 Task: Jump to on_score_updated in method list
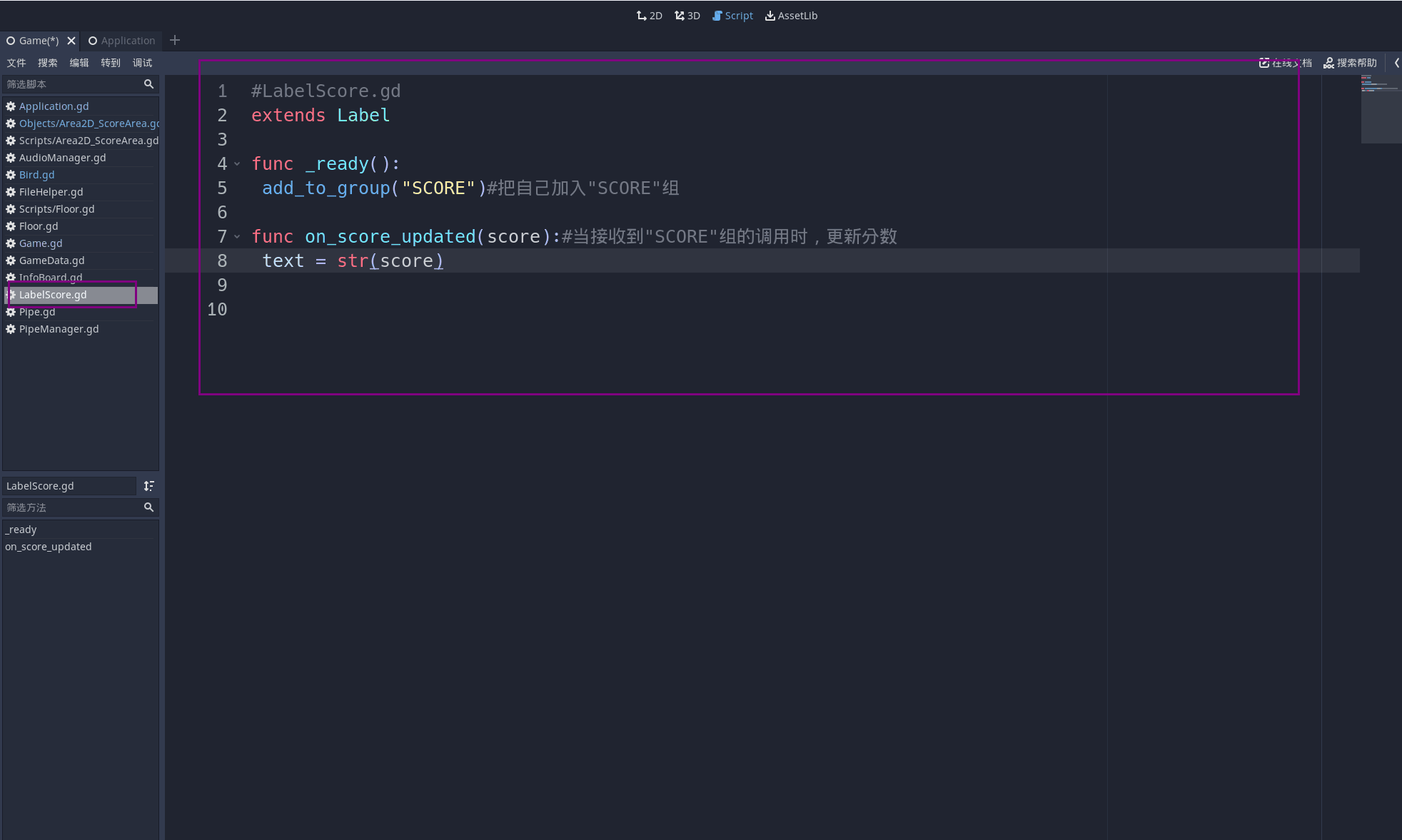(x=48, y=547)
